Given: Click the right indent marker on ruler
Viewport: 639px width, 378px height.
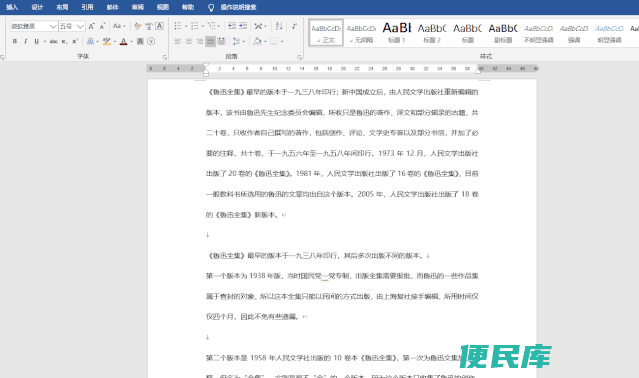Looking at the screenshot, I should 478,71.
